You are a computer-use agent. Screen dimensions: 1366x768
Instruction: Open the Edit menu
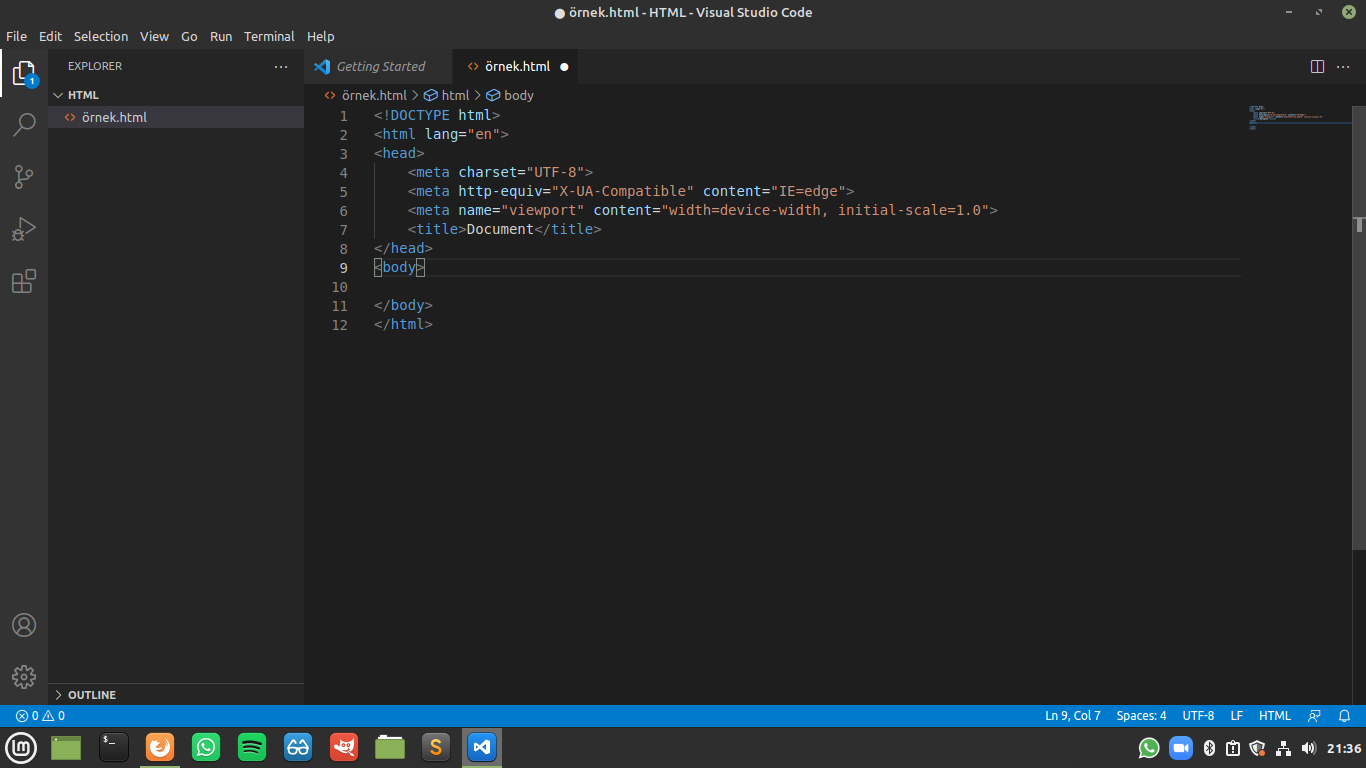point(50,36)
